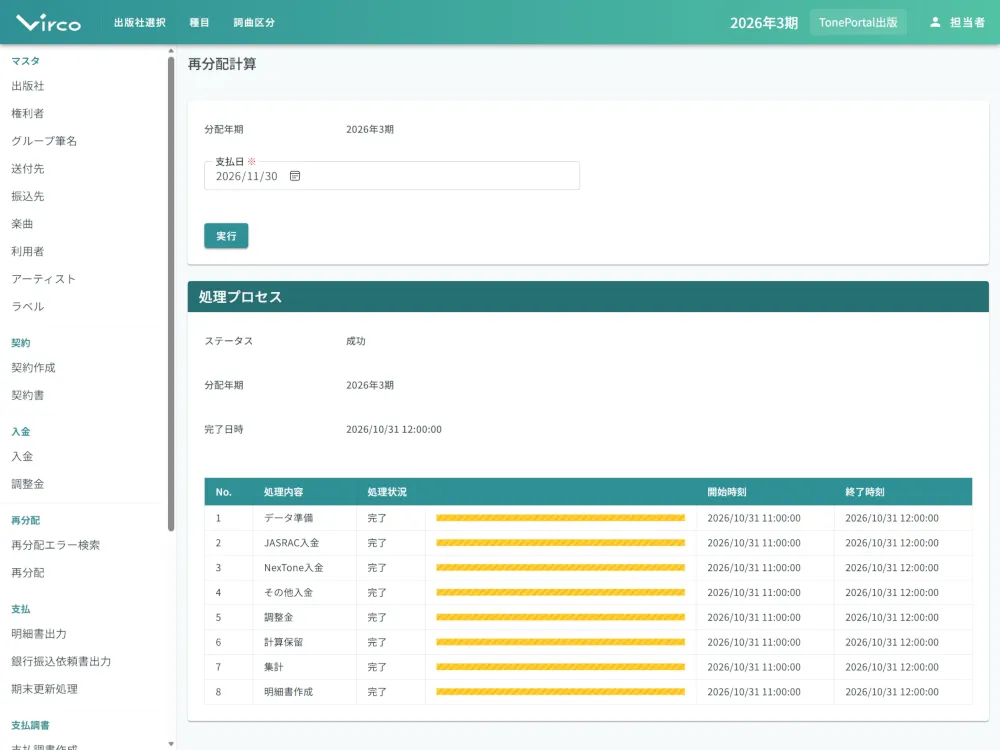
Task: Click the sidebar scroll-down arrow
Action: (171, 744)
